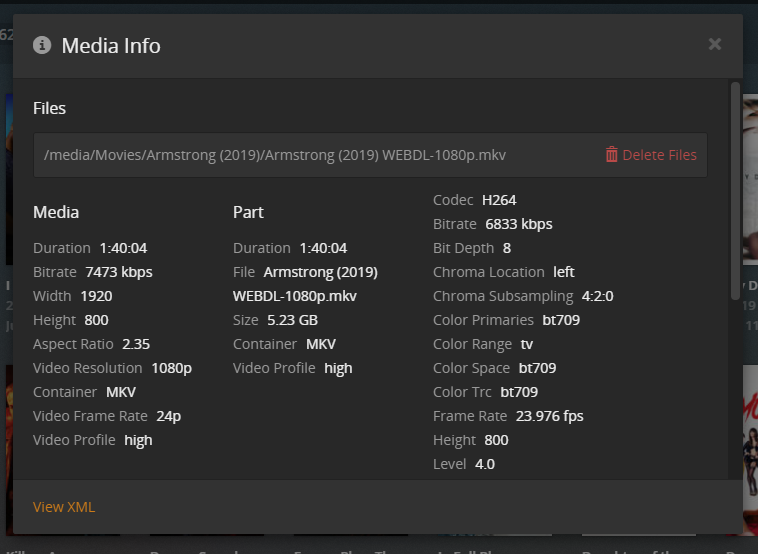Click the info icon beside Media Info title

[42, 45]
